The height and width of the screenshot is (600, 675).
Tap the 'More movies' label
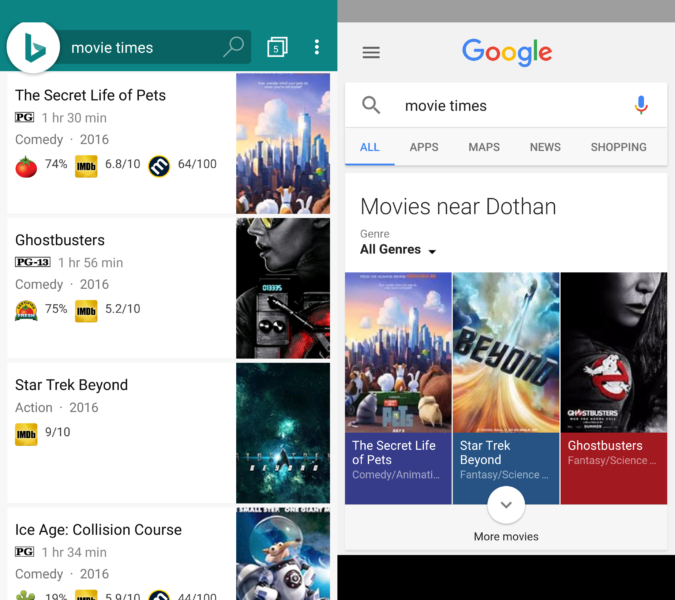pos(506,537)
